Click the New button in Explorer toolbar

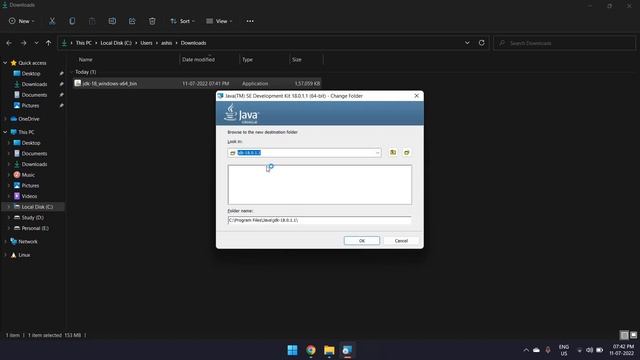[22, 21]
